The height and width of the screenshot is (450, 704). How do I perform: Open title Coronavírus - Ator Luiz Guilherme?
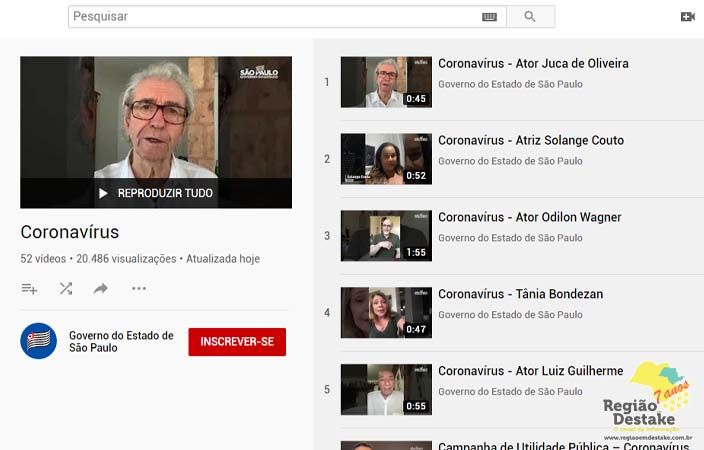pos(530,371)
